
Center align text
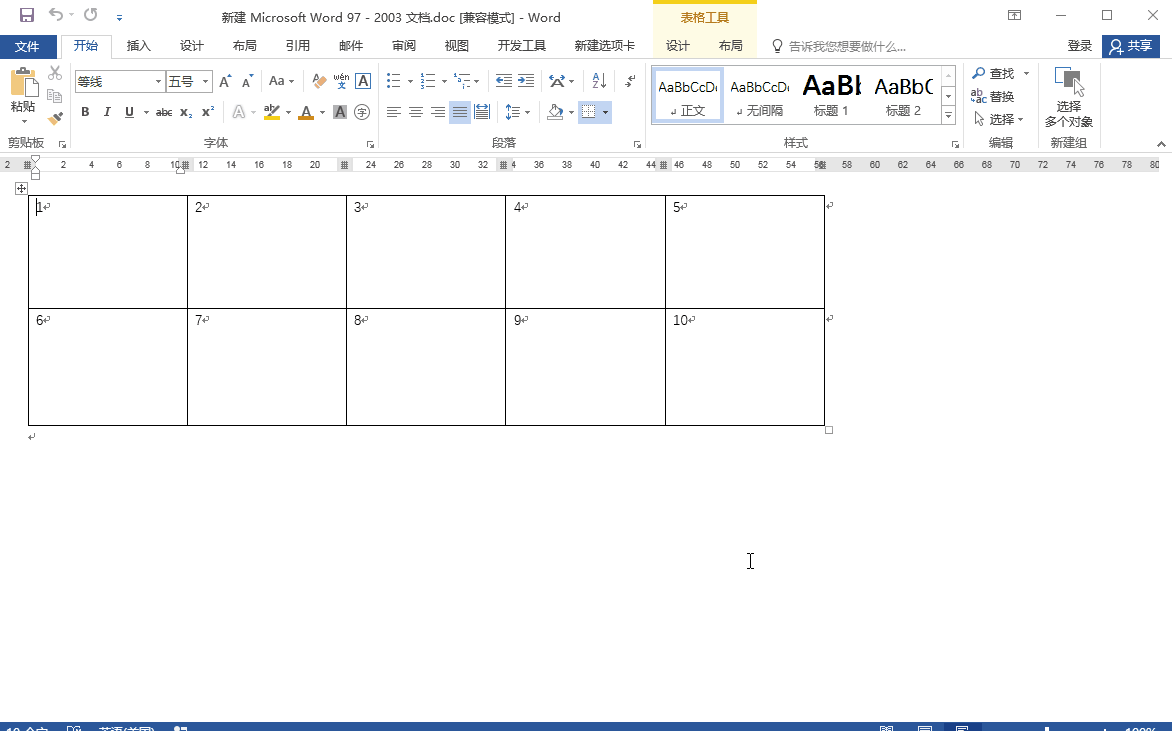416,112
